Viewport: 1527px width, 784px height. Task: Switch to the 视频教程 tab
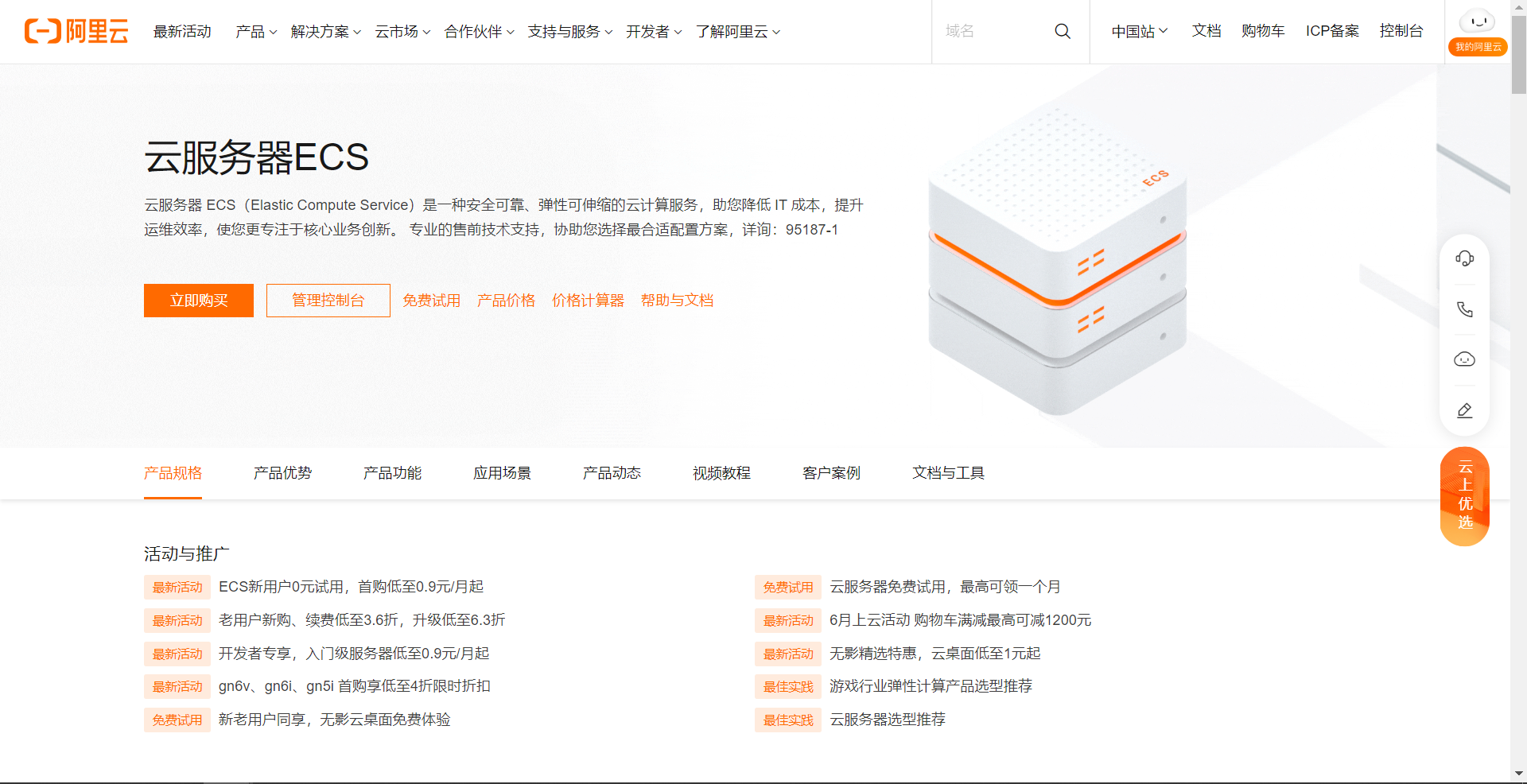tap(721, 473)
